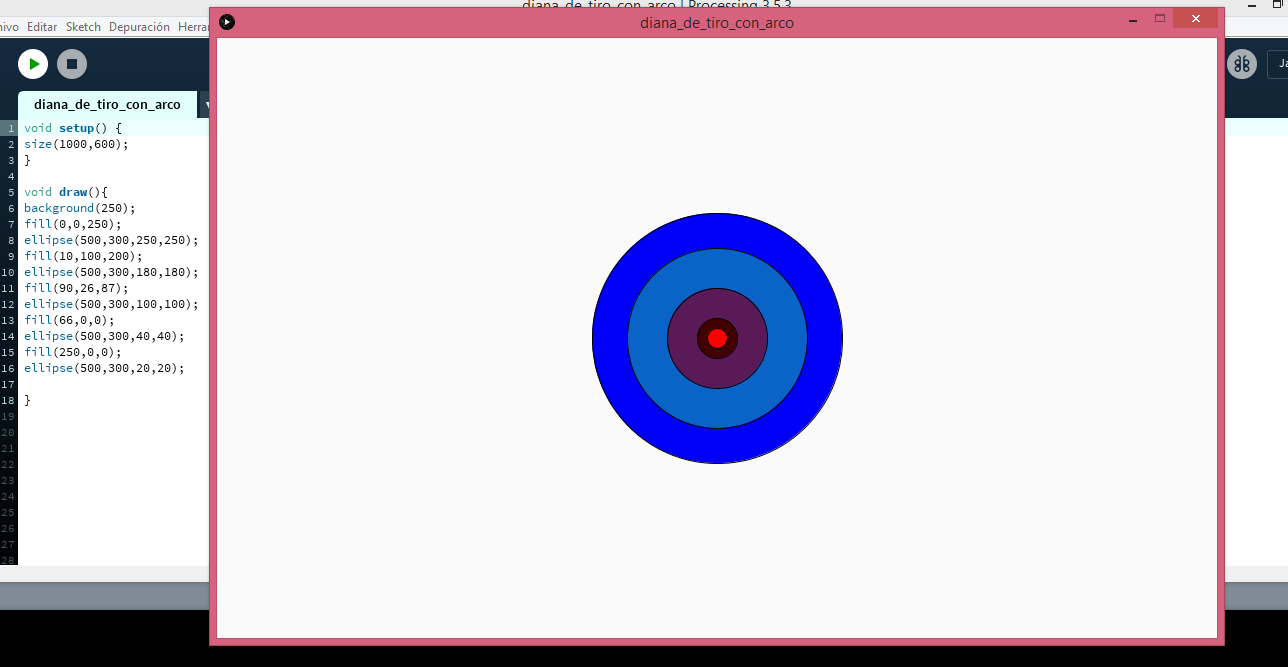Open the Editar menu
This screenshot has height=667, width=1288.
point(42,27)
